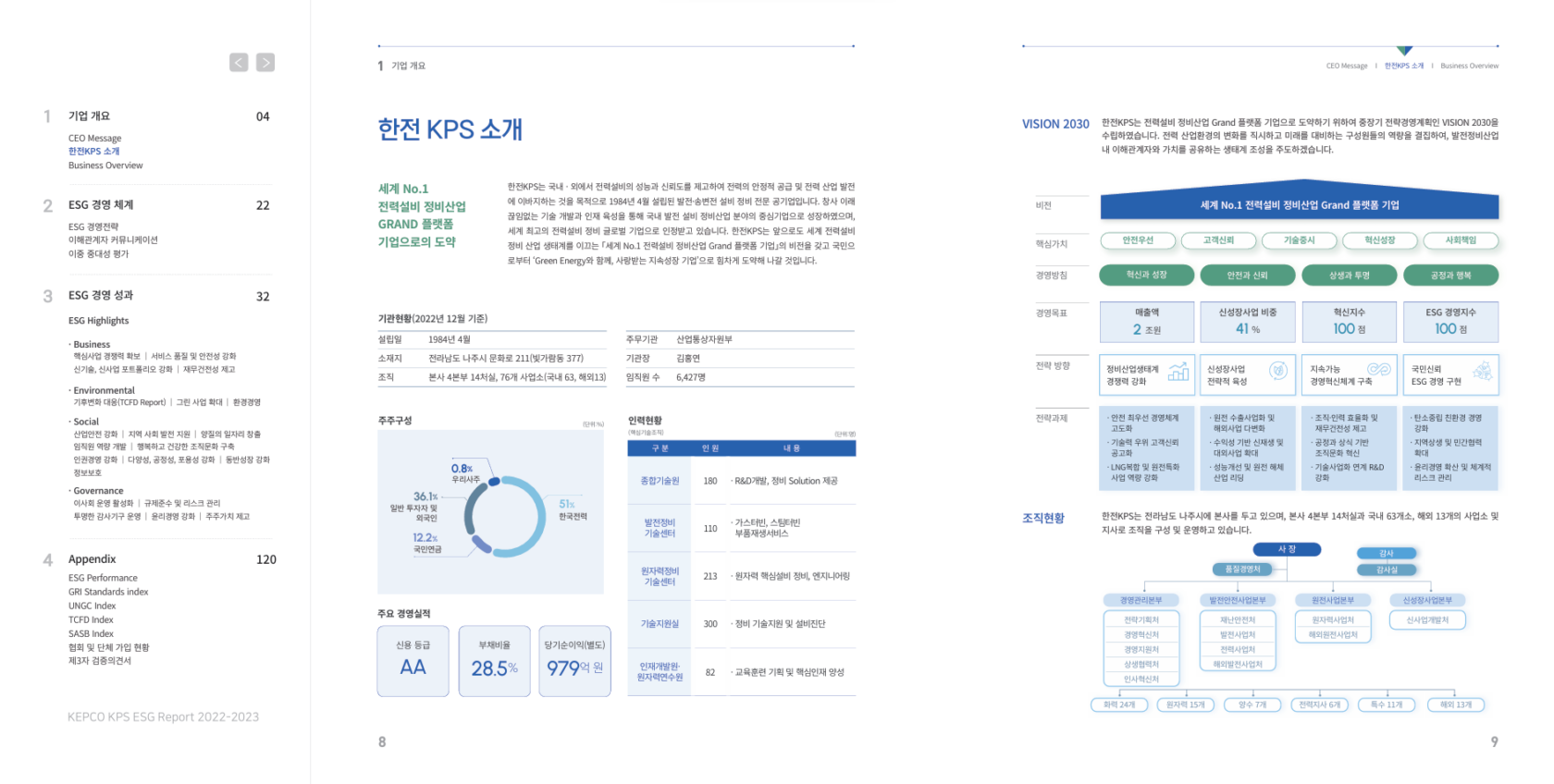The image size is (1554, 784).
Task: Click Business Overview in page 9 header
Action: tap(1470, 66)
